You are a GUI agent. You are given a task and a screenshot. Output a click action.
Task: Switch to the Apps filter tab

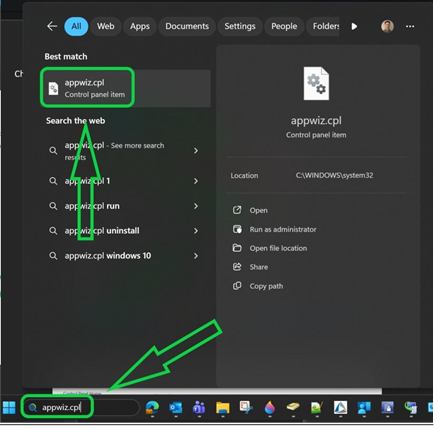[x=141, y=26]
